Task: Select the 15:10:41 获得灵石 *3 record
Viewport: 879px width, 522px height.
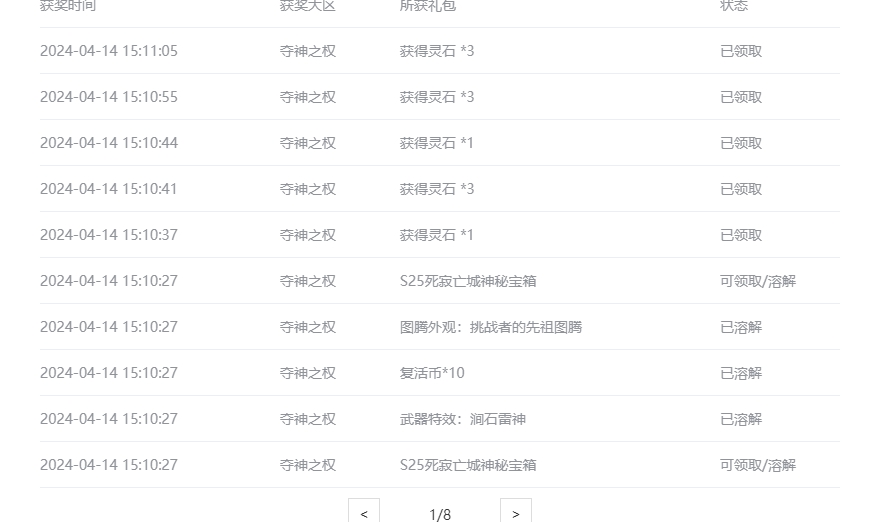Action: (440, 189)
